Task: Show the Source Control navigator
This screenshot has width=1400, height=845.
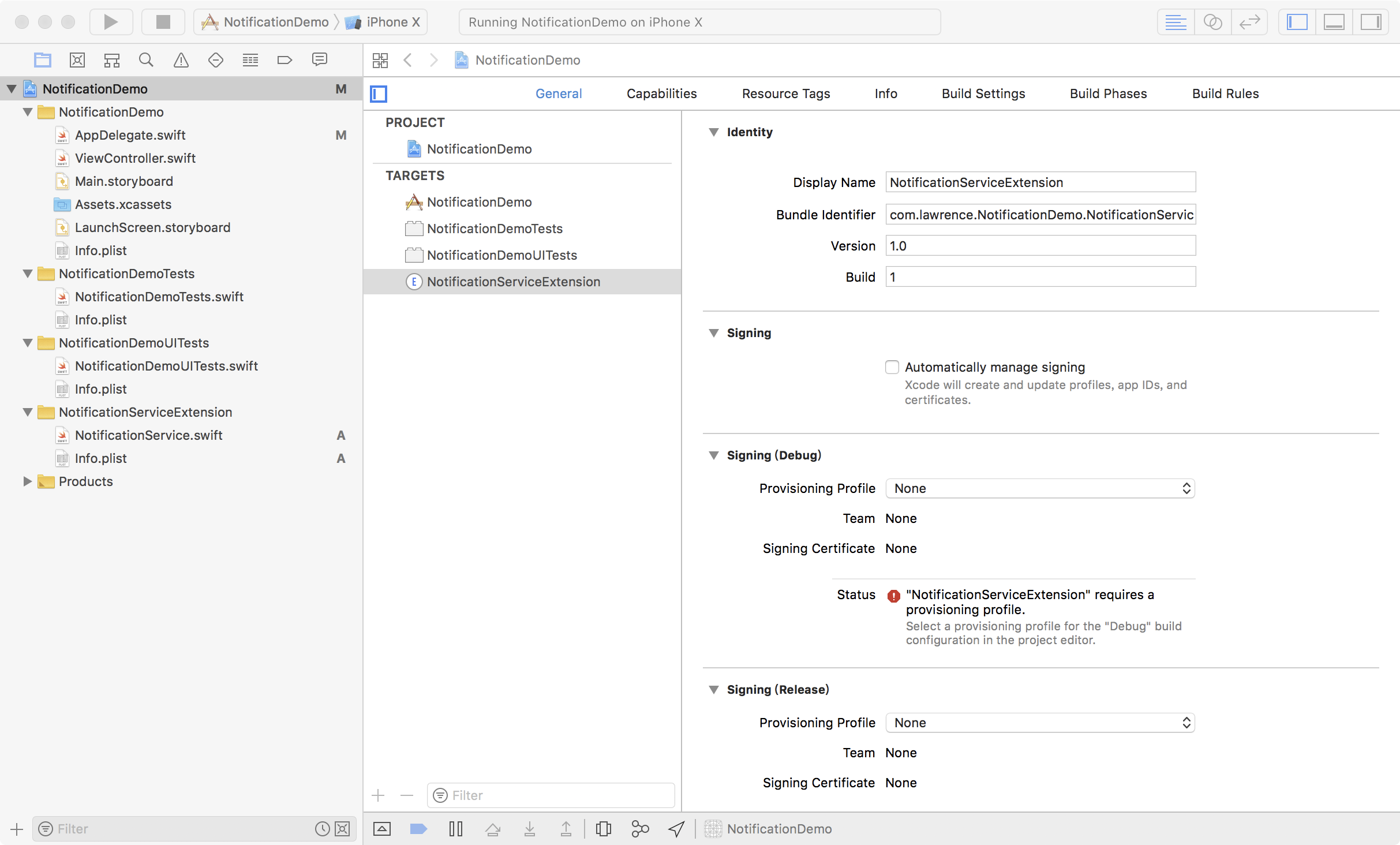Action: click(x=77, y=60)
